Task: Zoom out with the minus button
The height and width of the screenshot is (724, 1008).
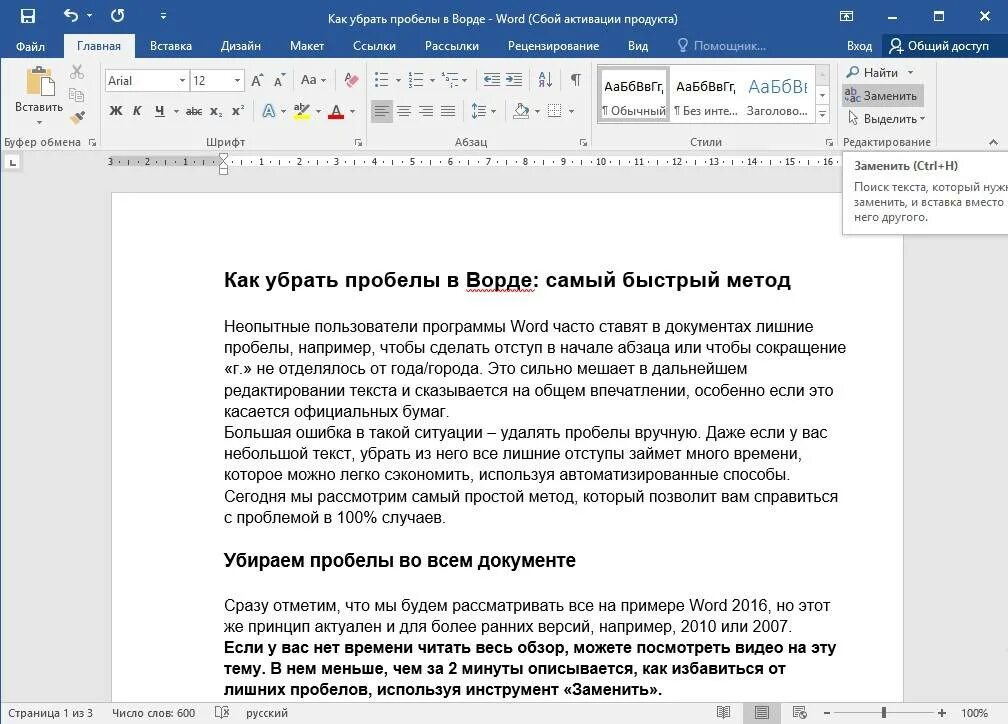Action: tap(827, 713)
